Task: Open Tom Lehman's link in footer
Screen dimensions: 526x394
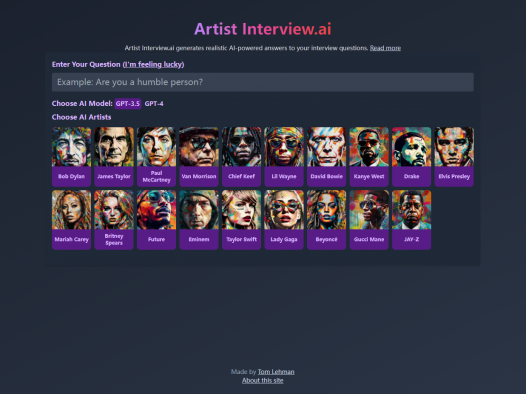Action: tap(276, 372)
